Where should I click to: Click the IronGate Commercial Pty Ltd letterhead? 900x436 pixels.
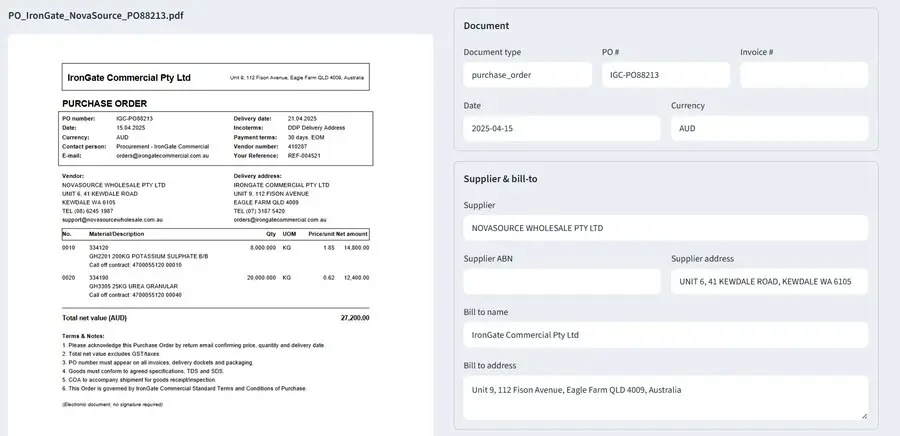[x=129, y=77]
